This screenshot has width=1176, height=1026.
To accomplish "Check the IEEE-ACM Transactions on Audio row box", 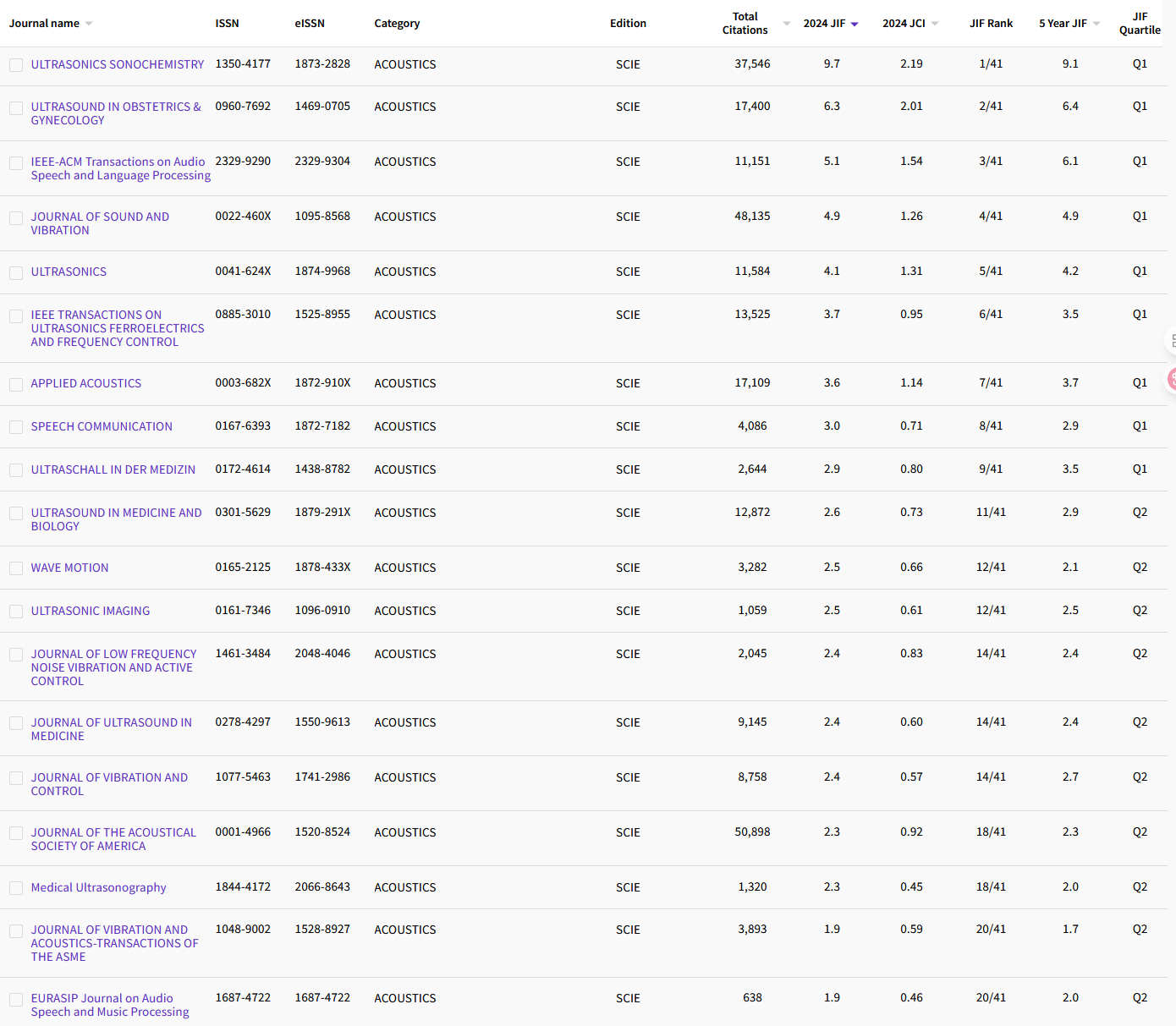I will tap(16, 163).
